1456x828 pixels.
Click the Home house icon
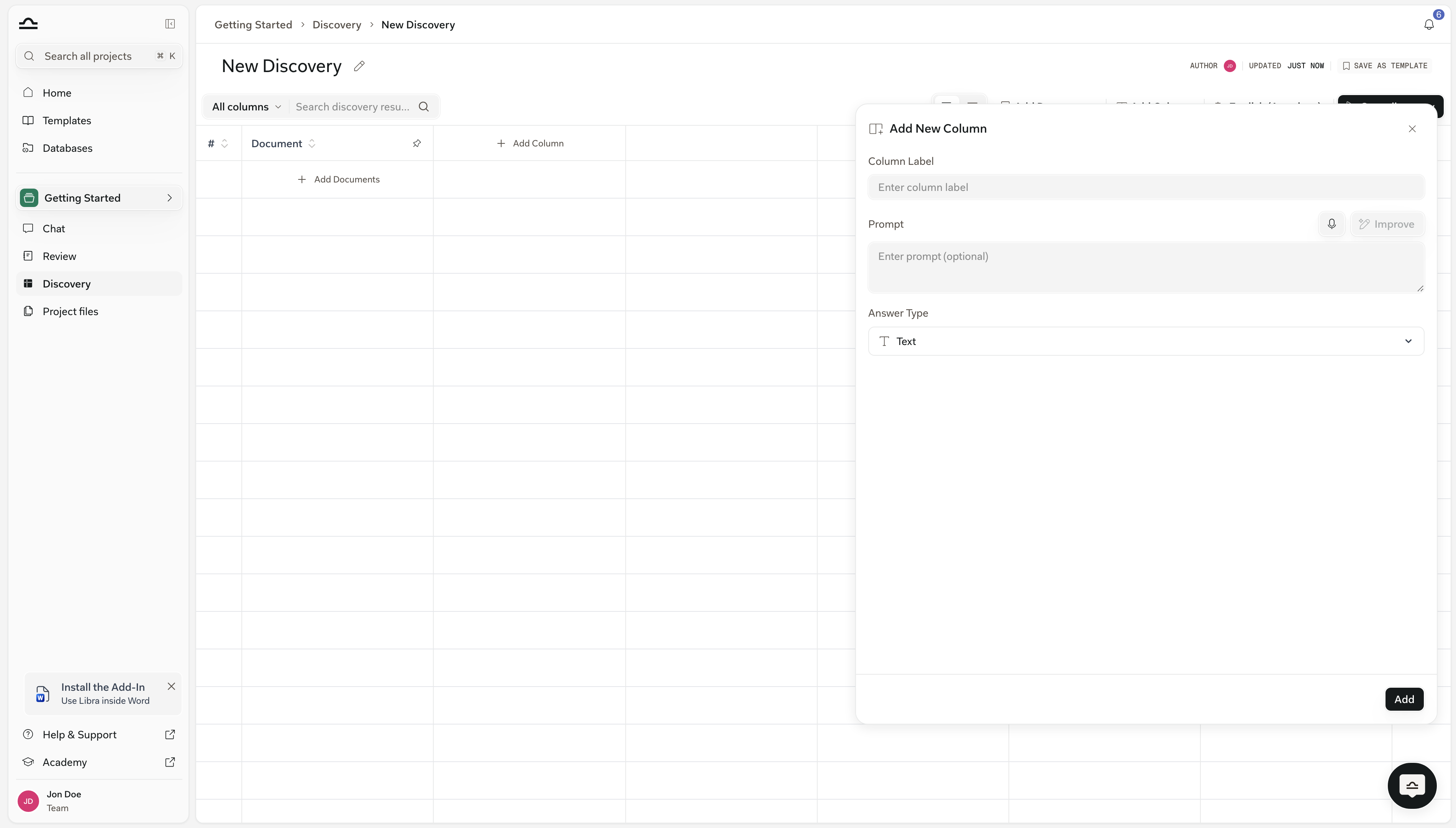pyautogui.click(x=28, y=92)
